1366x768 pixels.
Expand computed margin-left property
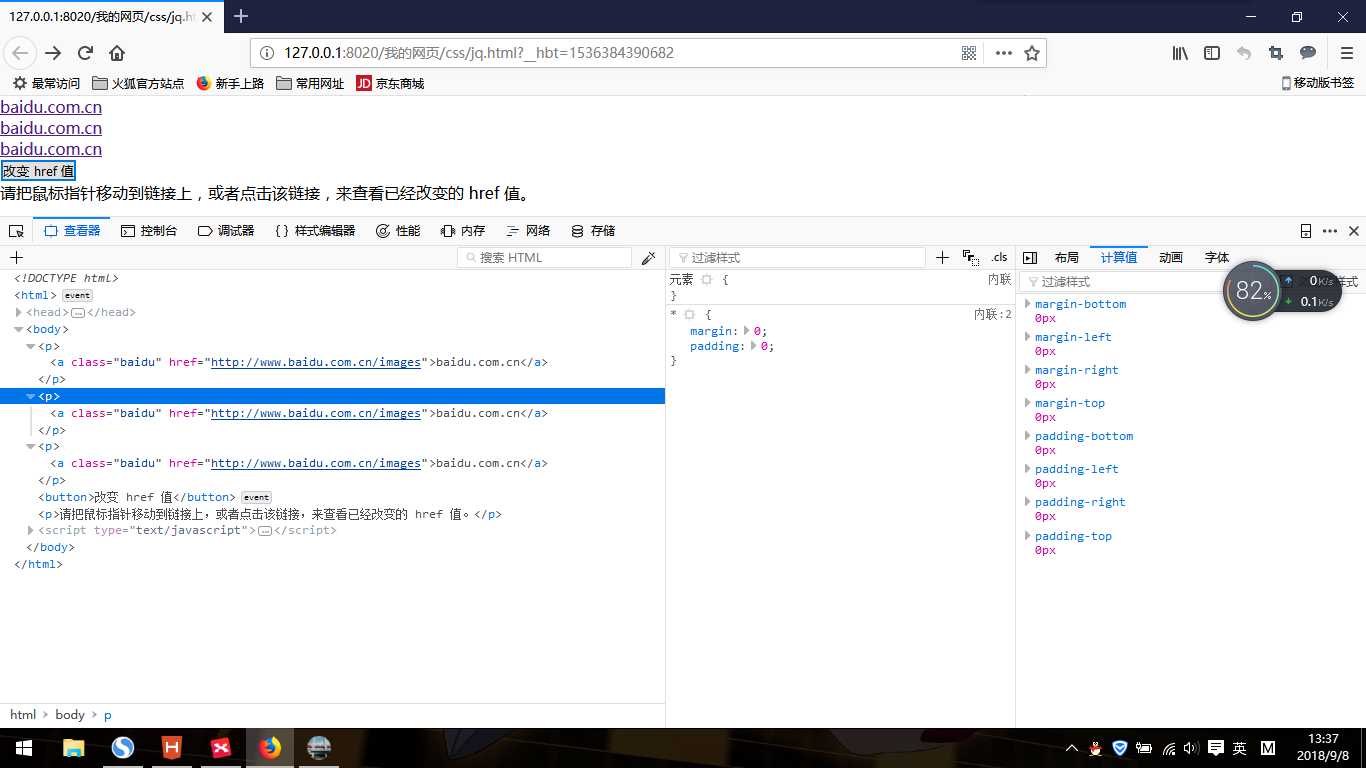coord(1027,337)
